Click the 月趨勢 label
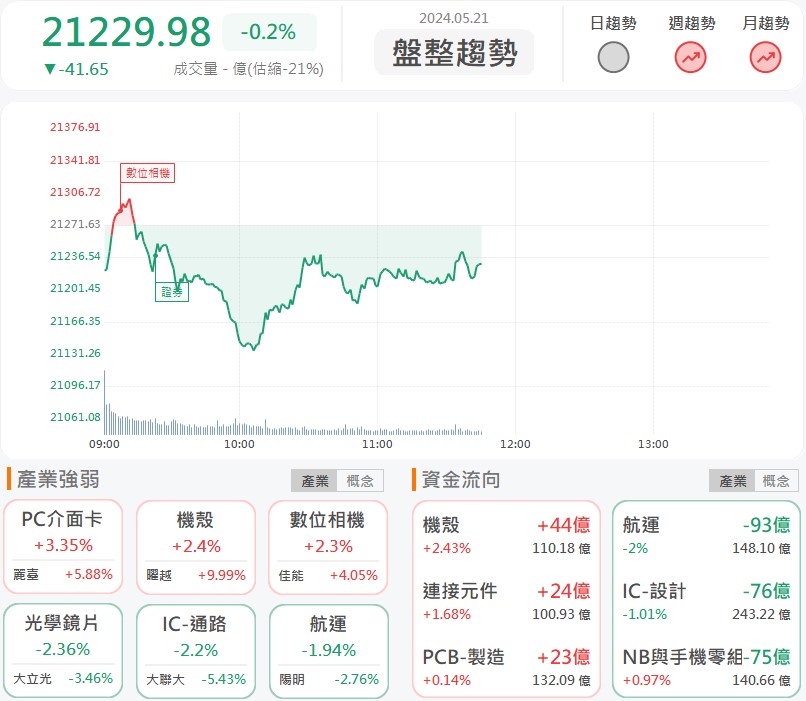The width and height of the screenshot is (806, 701). (x=765, y=23)
